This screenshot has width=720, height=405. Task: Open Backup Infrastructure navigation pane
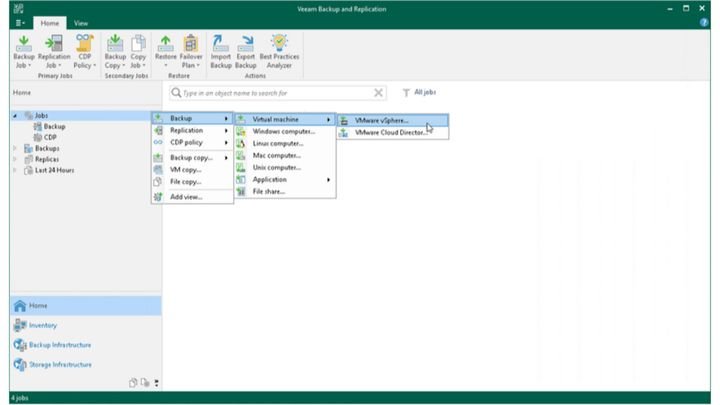click(85, 345)
